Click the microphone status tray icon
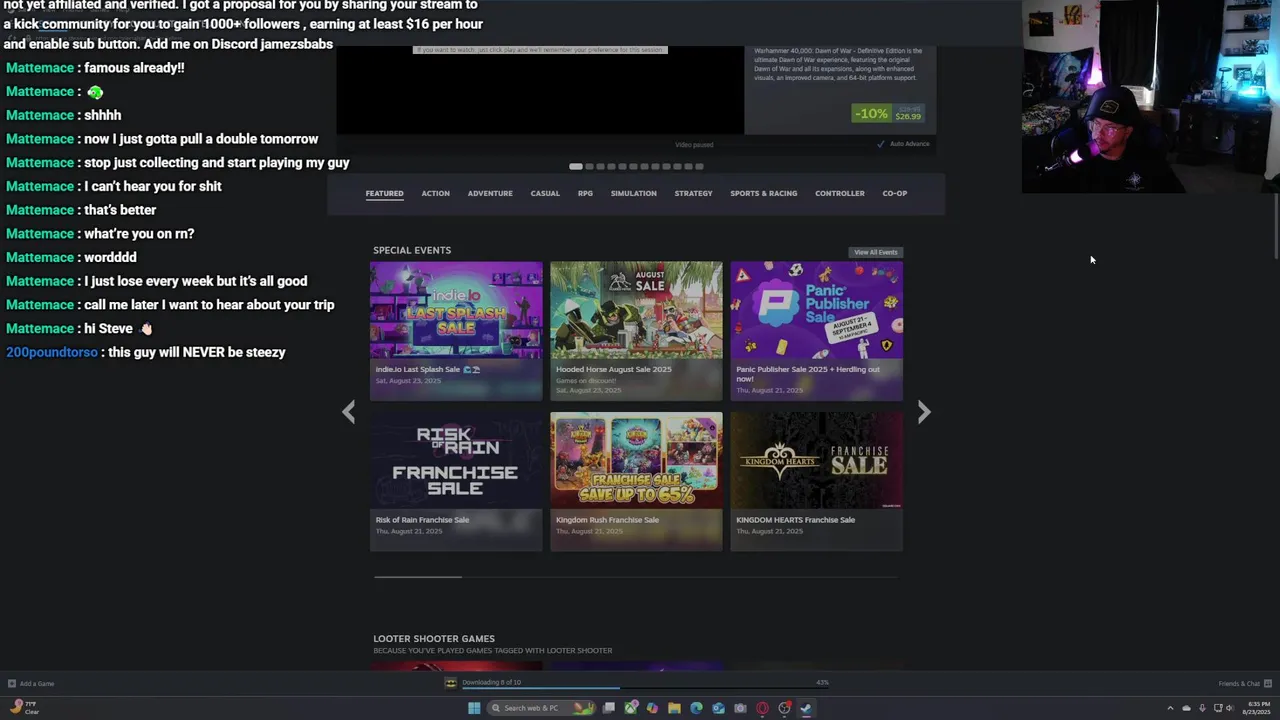 tap(1202, 708)
